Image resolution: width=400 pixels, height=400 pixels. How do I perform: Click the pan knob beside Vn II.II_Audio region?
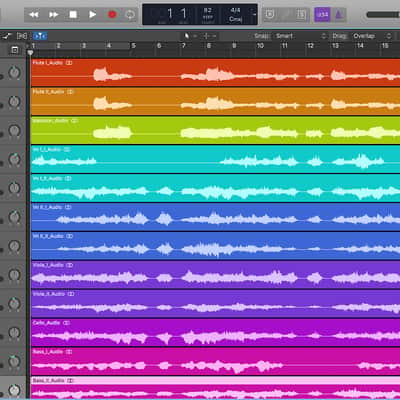click(x=14, y=246)
